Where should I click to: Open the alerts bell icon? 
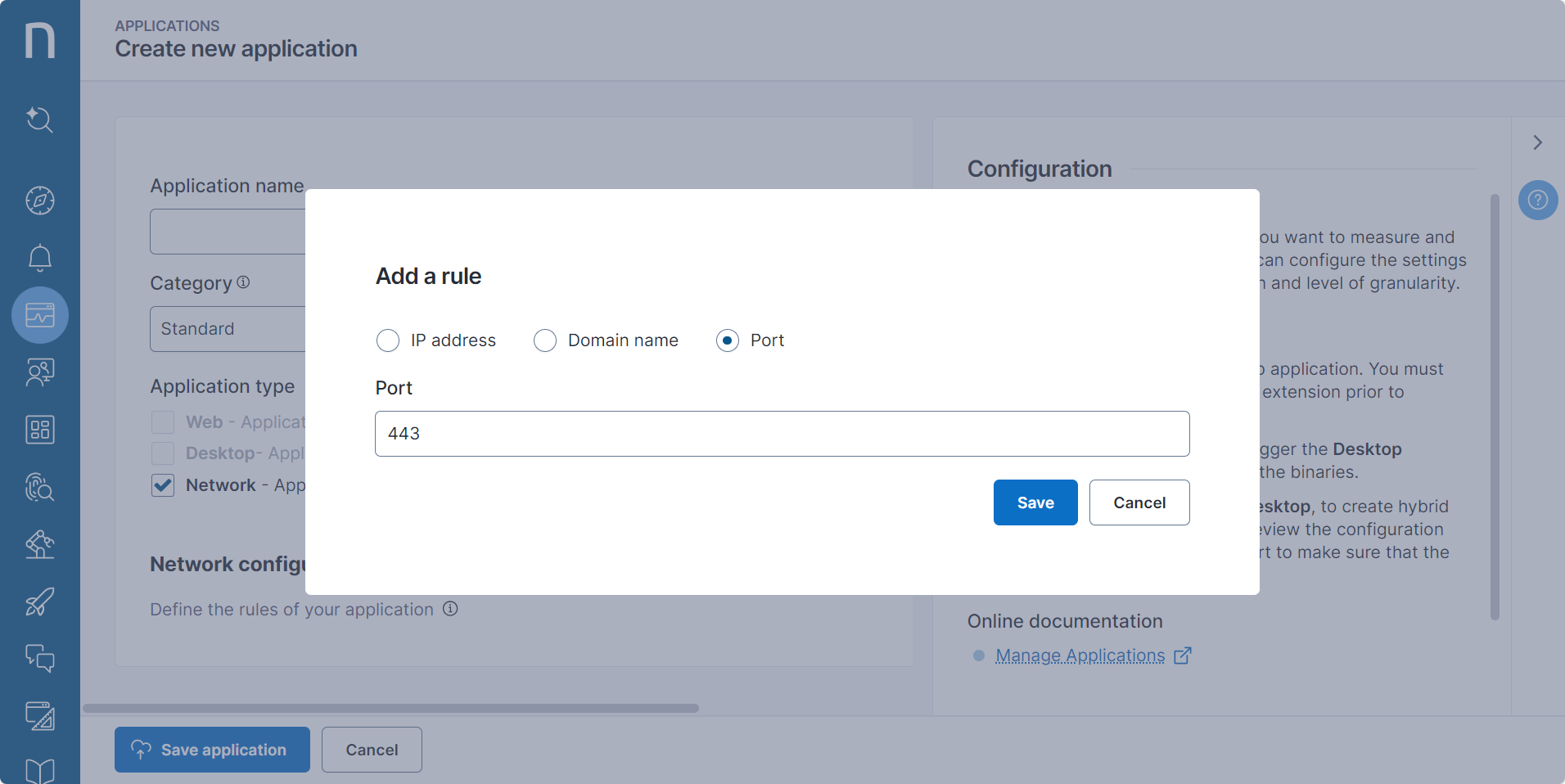pyautogui.click(x=39, y=258)
